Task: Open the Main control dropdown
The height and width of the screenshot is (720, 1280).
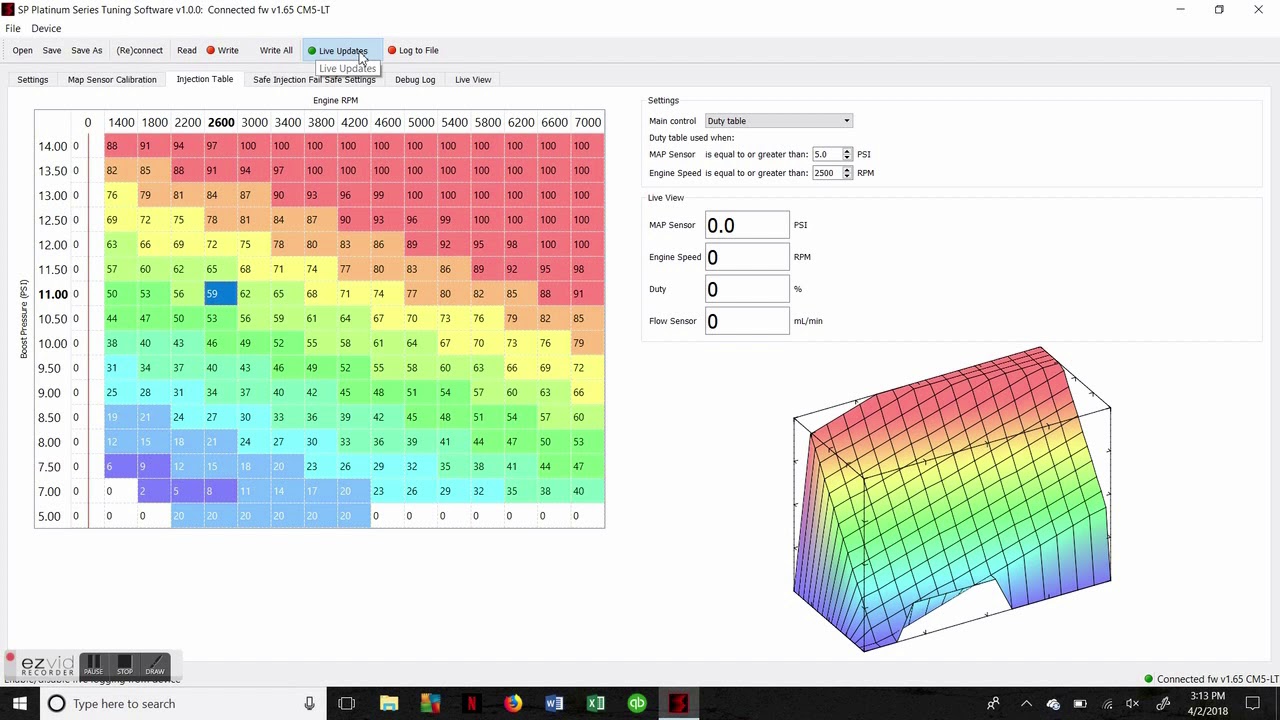Action: tap(778, 121)
